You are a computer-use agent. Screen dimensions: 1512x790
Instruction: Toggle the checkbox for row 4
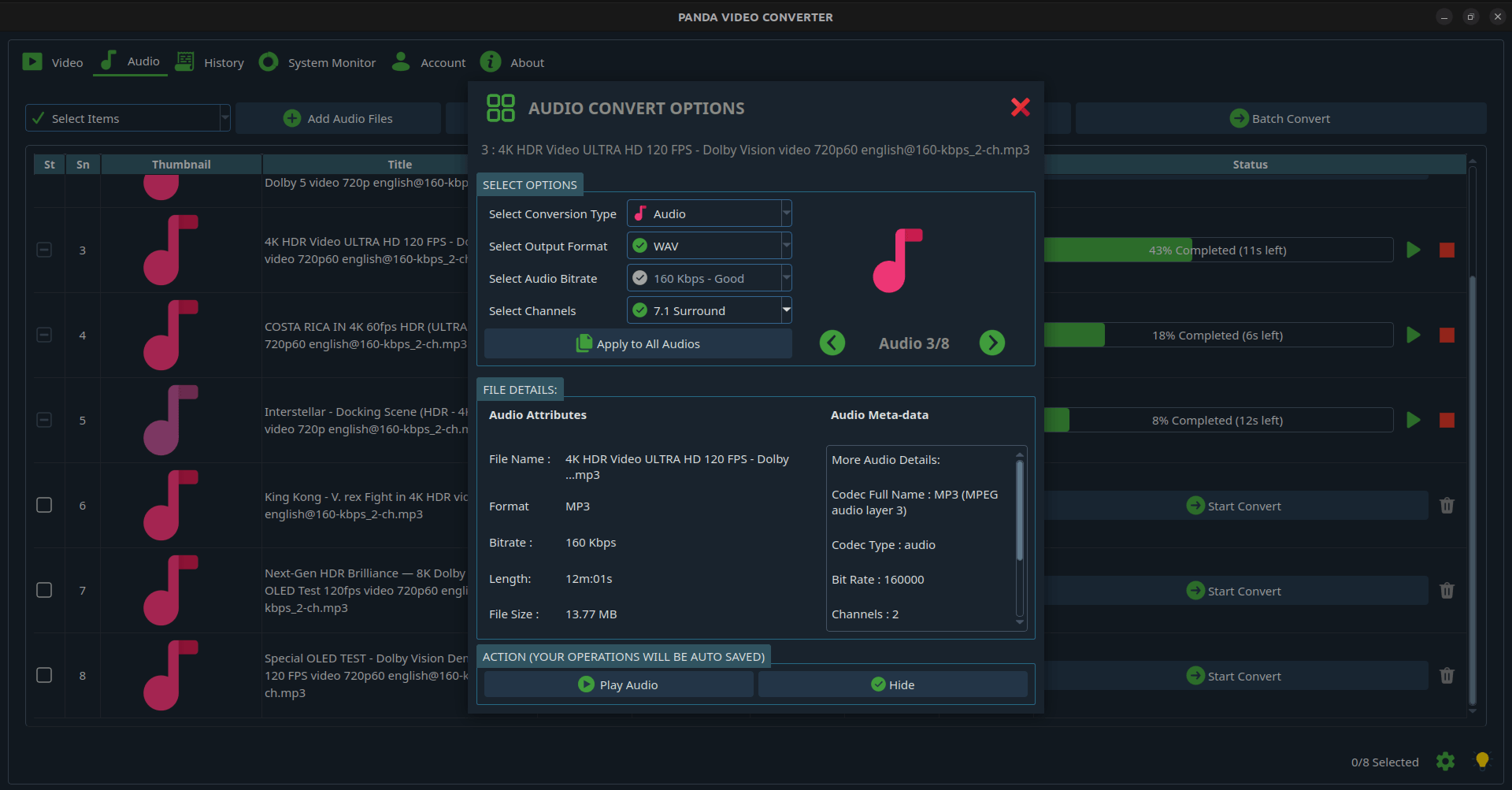pyautogui.click(x=44, y=335)
